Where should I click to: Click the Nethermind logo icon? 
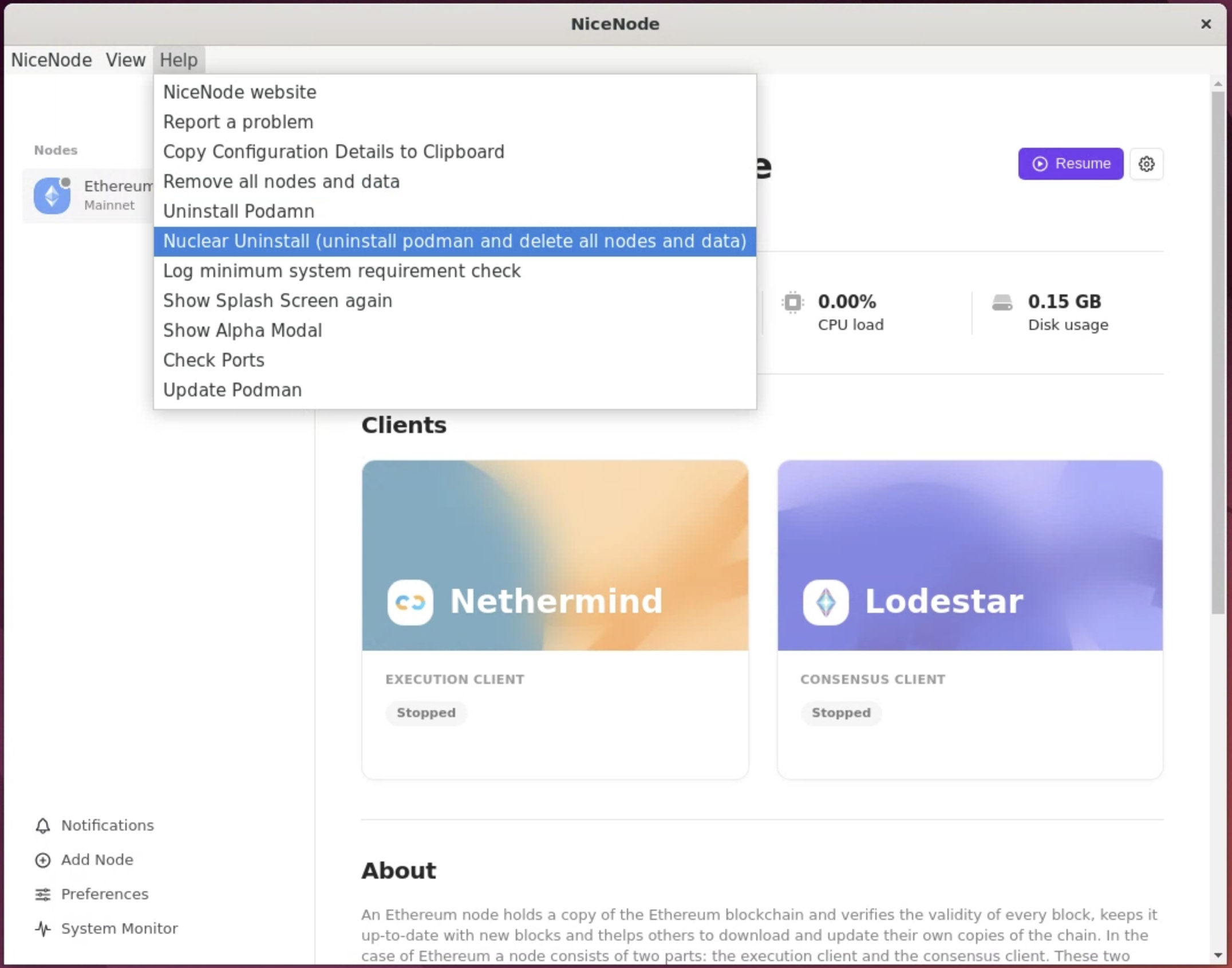pyautogui.click(x=410, y=602)
